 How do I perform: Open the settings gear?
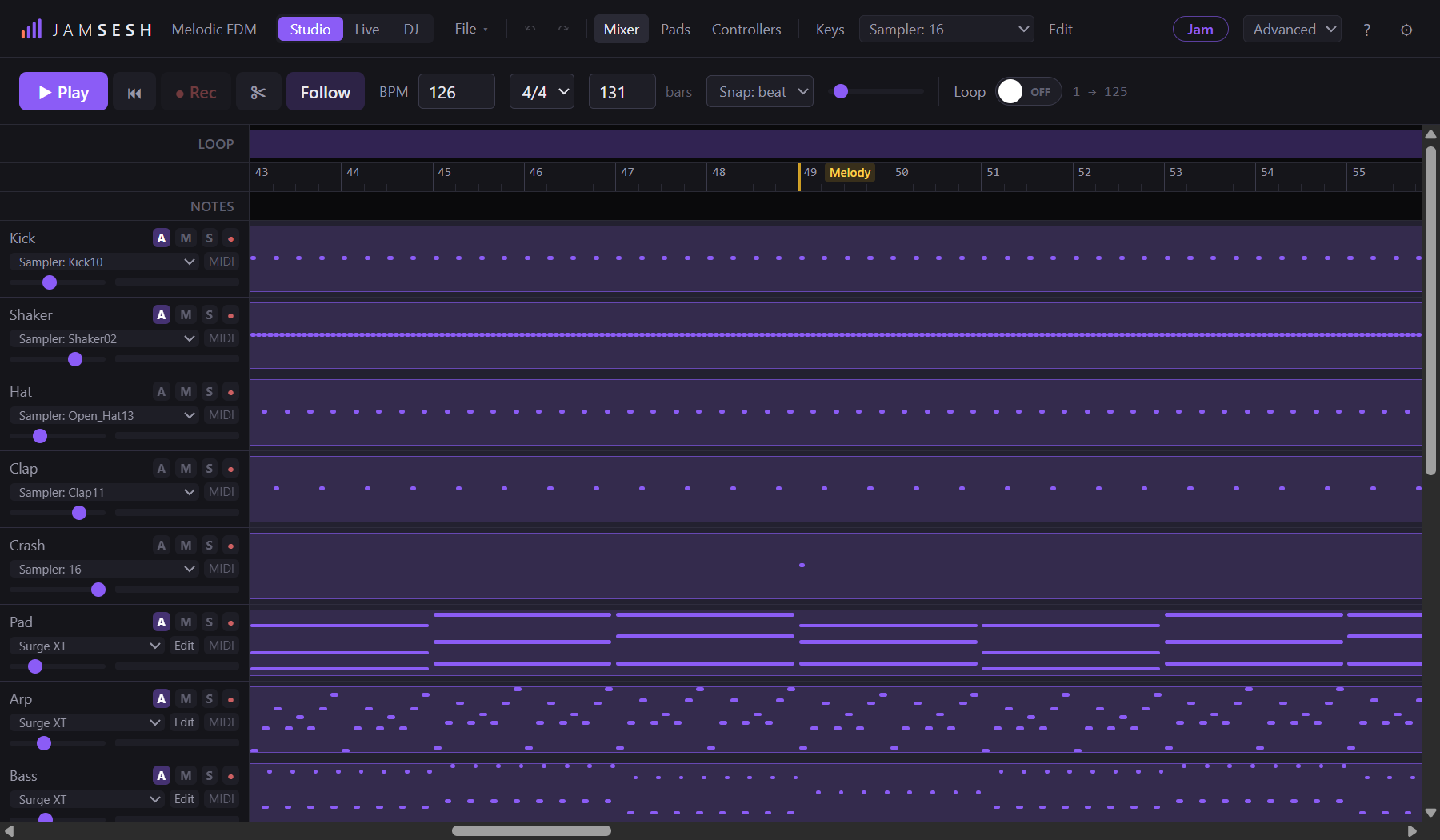(1406, 30)
